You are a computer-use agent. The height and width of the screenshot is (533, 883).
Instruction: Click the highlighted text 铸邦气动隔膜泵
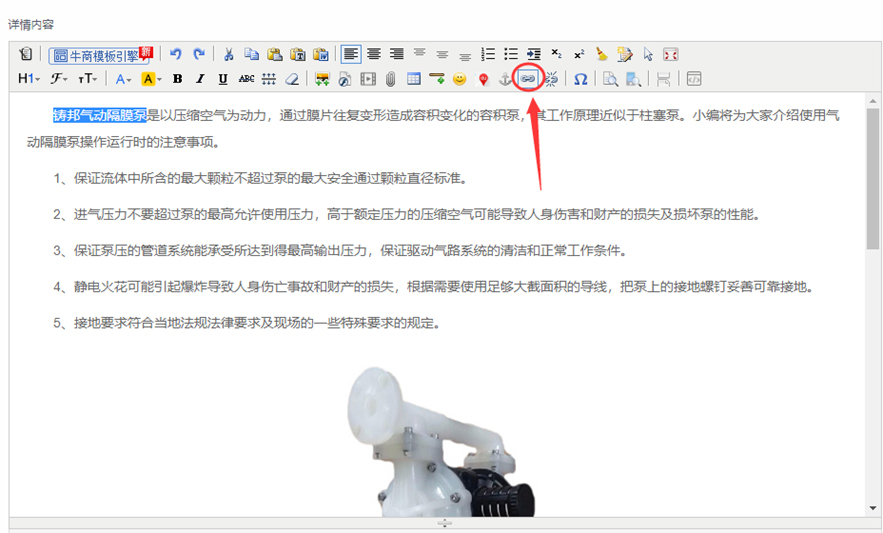click(100, 115)
